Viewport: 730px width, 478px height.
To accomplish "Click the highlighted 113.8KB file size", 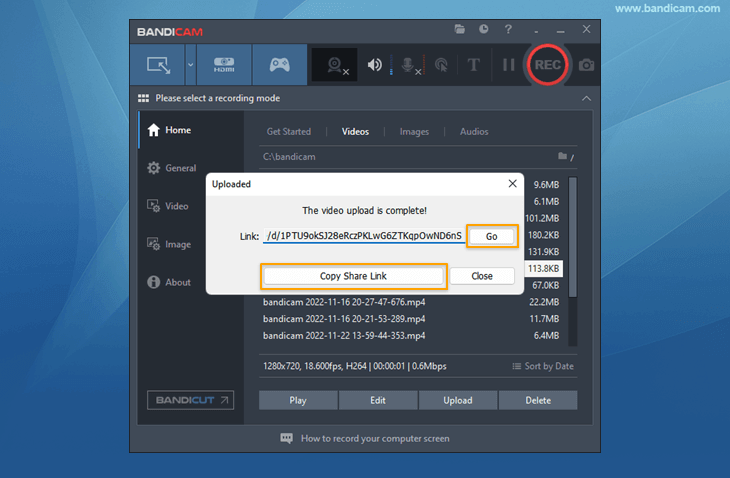I will coord(543,269).
